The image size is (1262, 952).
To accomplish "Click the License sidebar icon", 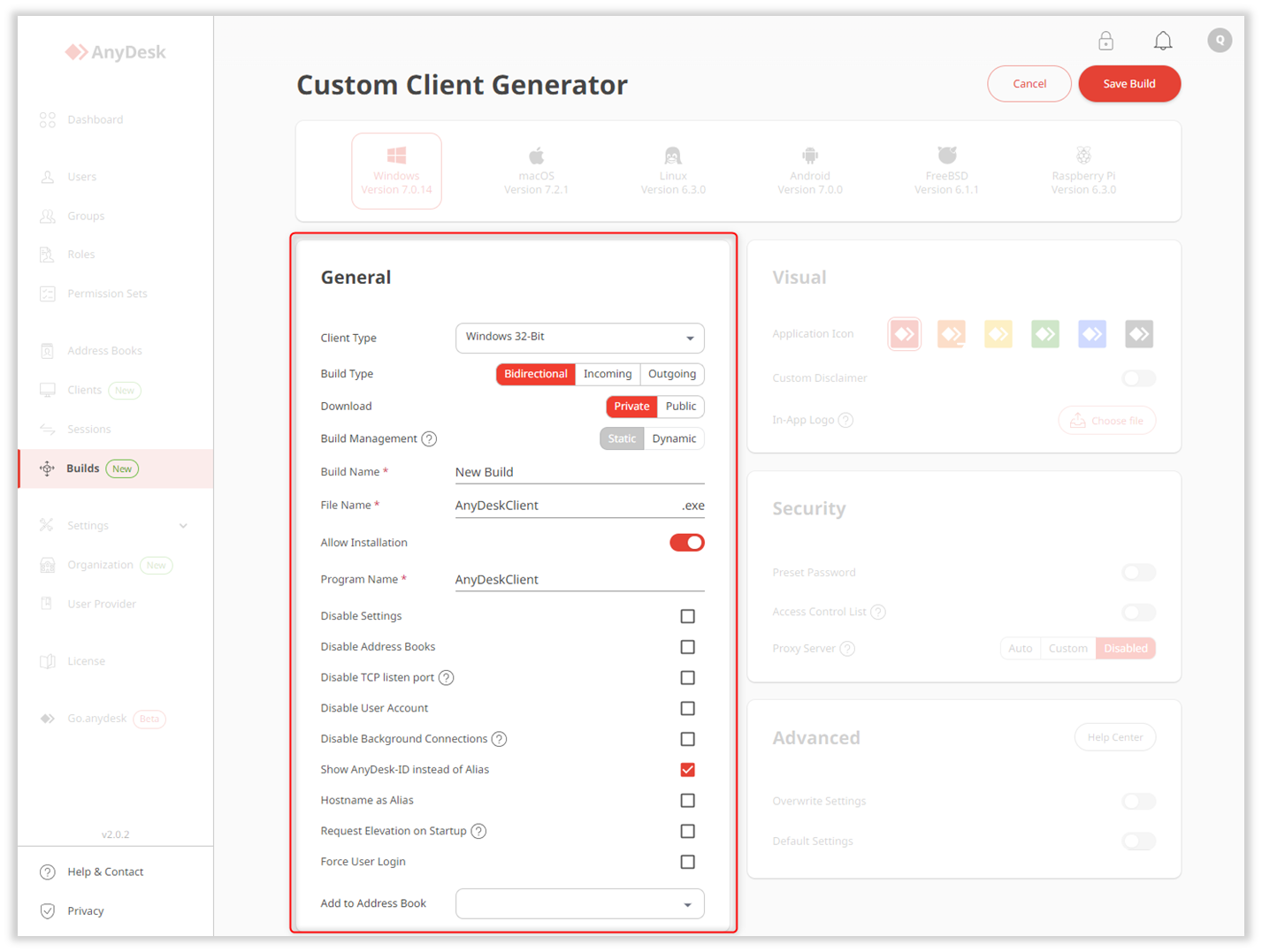I will coord(48,661).
